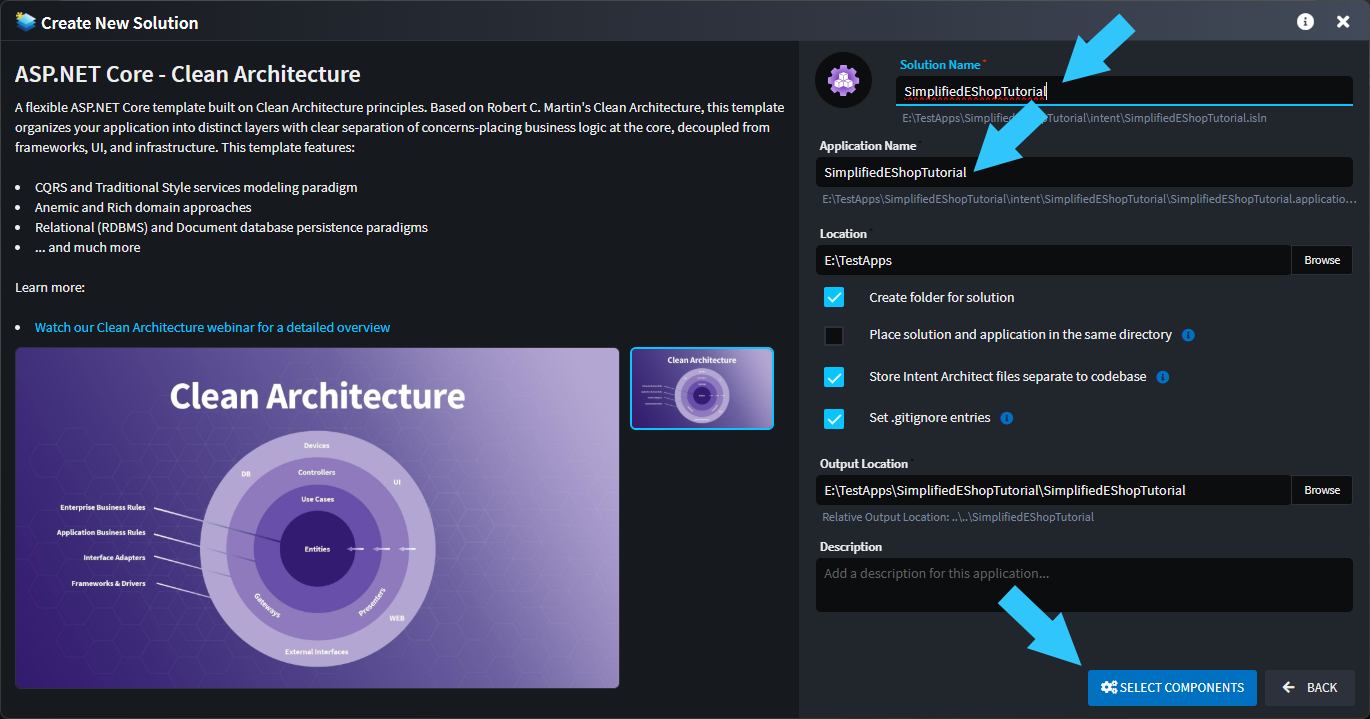Select the Clean Architecture small thumbnail
This screenshot has width=1370, height=719.
coord(702,388)
